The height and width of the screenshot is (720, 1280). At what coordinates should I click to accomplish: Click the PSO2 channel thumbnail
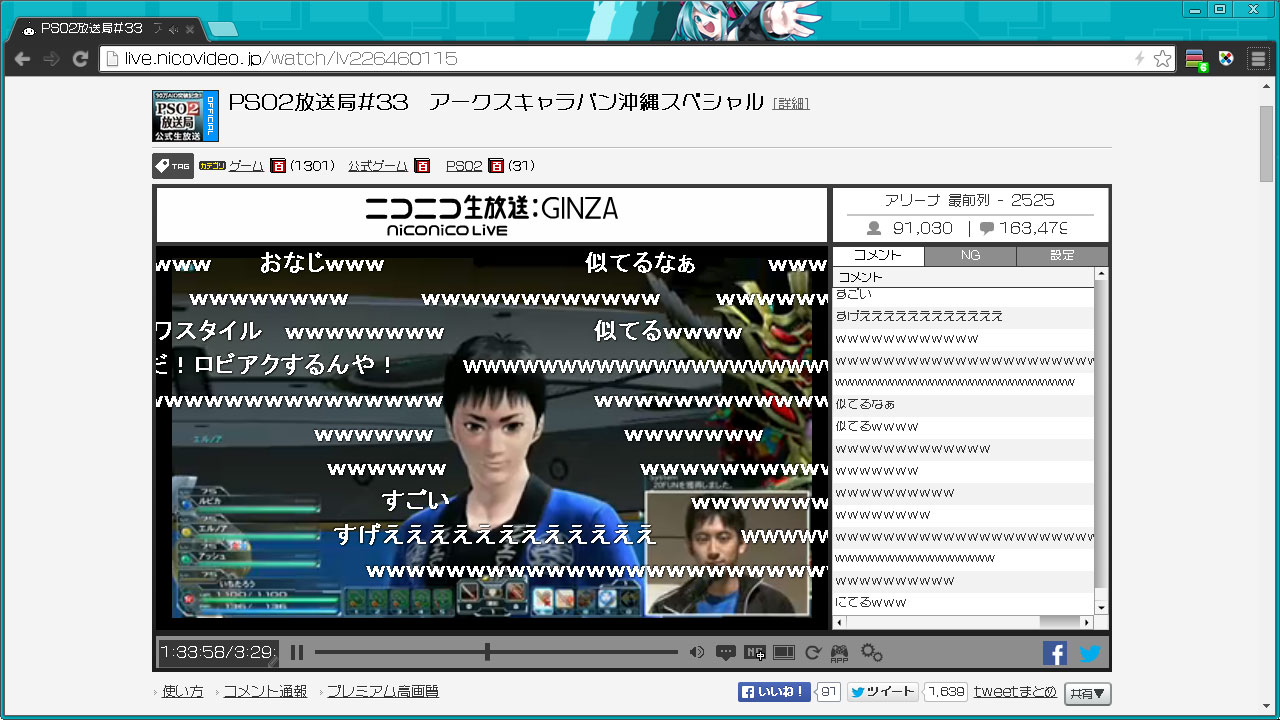185,116
